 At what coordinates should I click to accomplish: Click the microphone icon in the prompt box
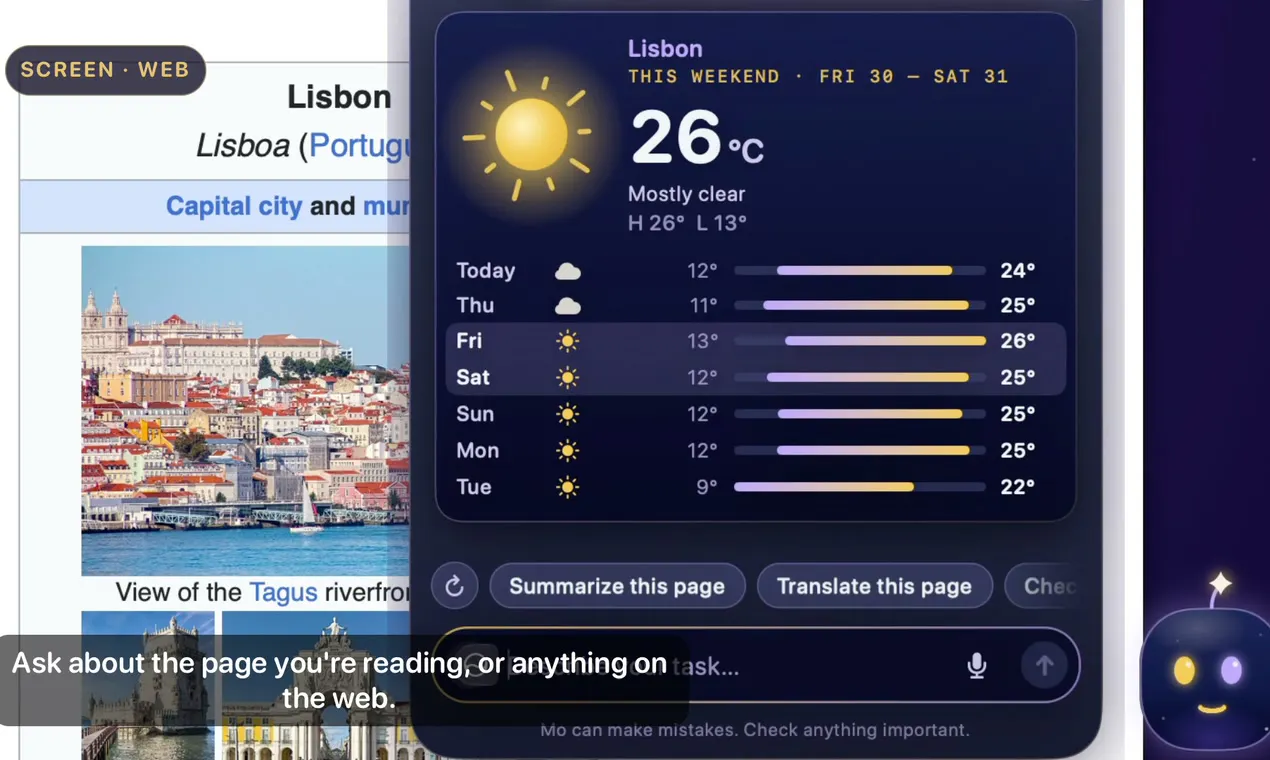(977, 665)
